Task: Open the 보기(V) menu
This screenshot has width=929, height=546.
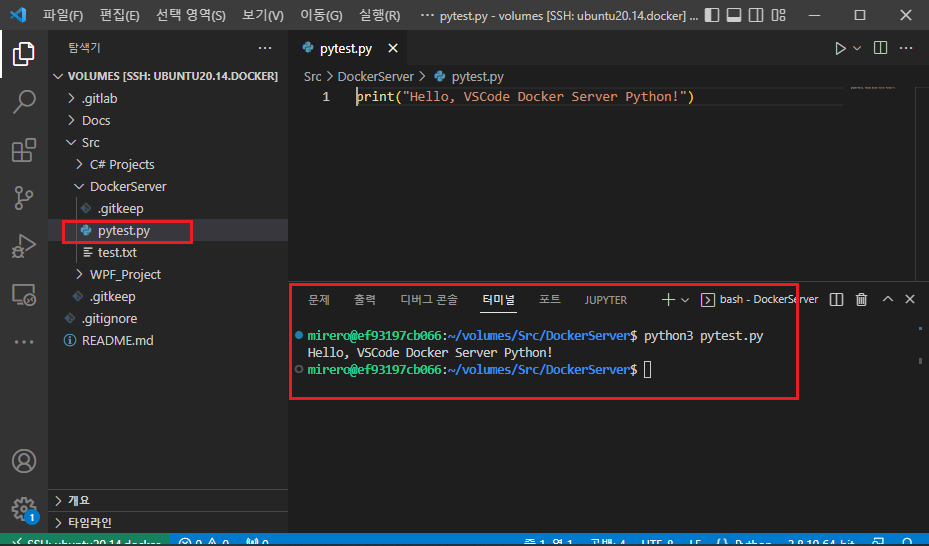Action: (263, 15)
